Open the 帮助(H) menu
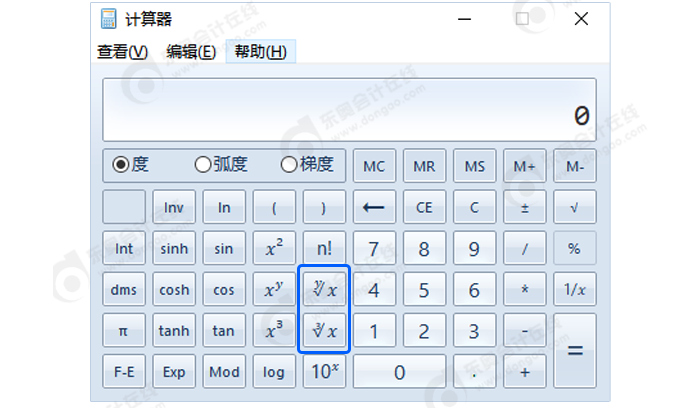 (x=260, y=52)
